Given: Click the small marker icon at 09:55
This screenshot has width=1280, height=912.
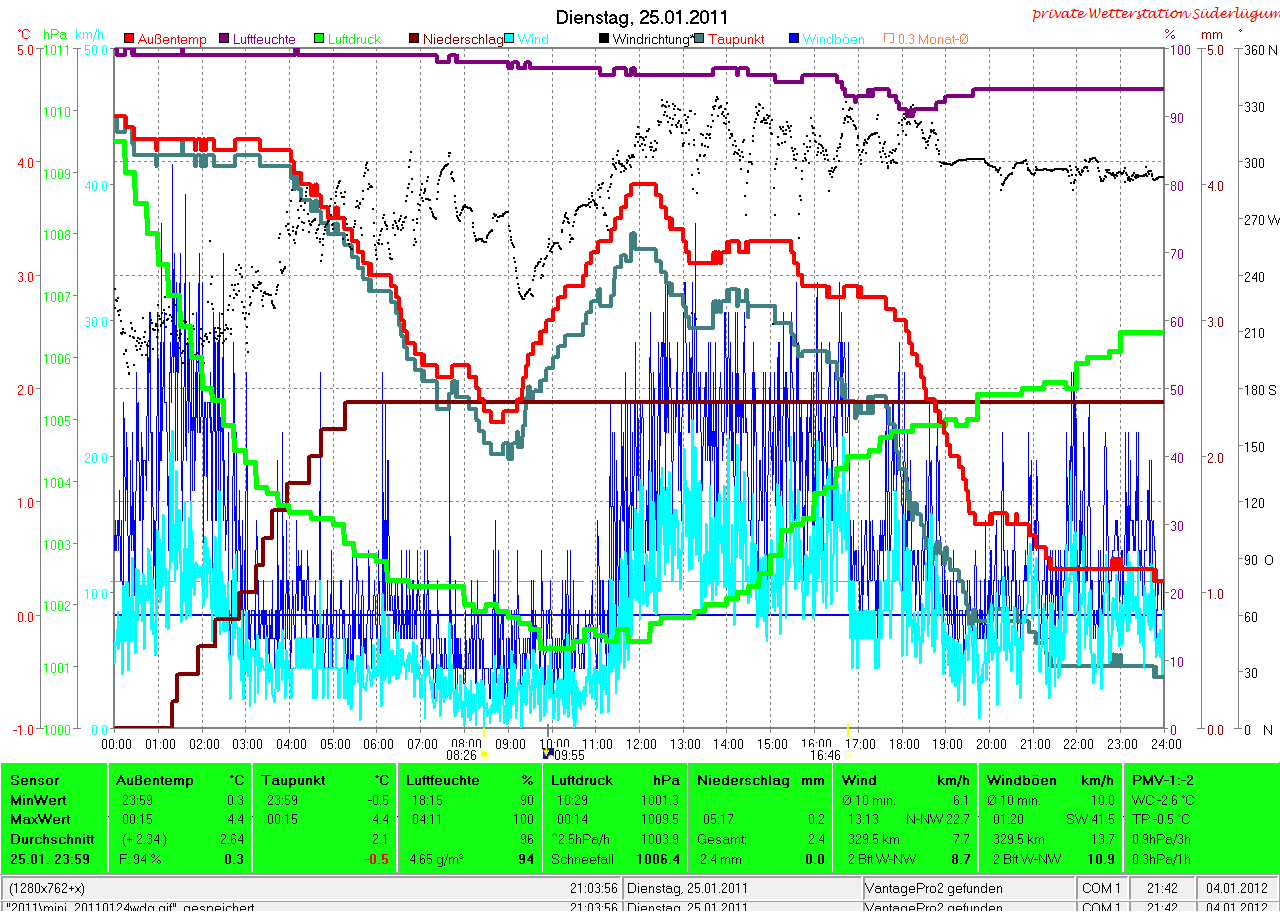Looking at the screenshot, I should 547,755.
